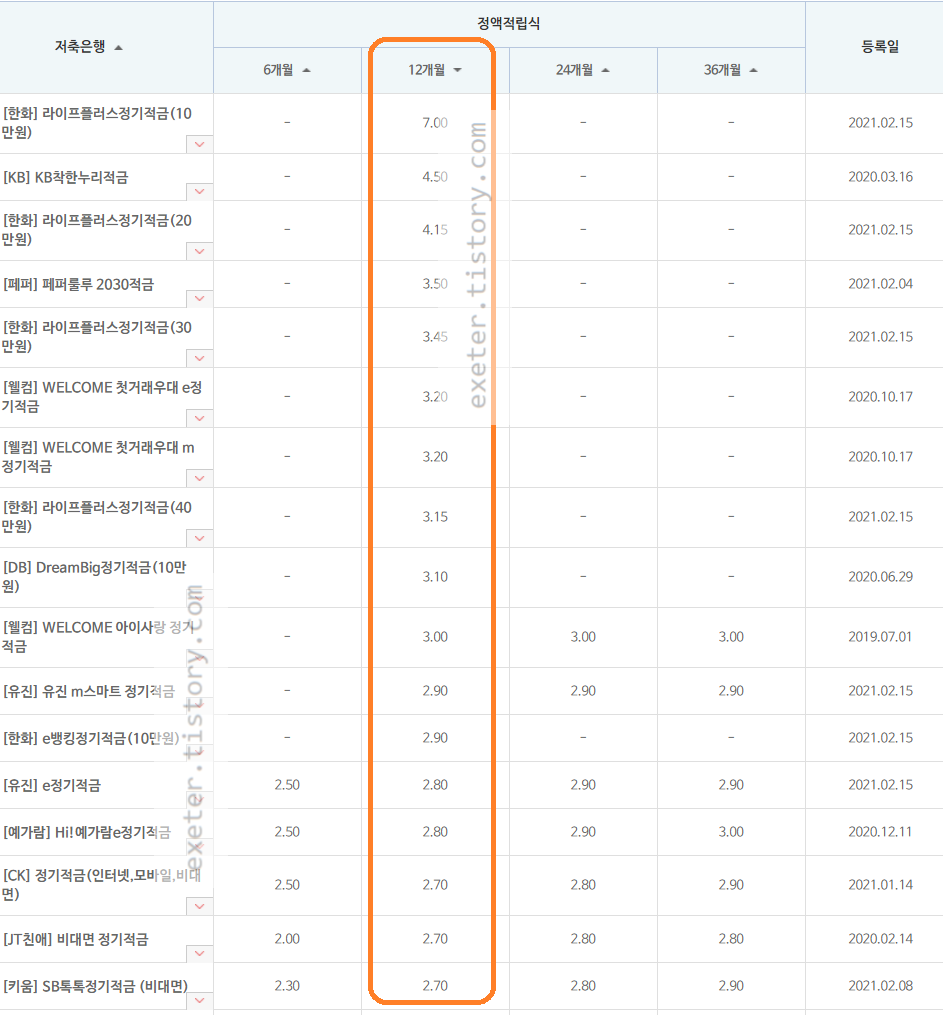The height and width of the screenshot is (1015, 943).
Task: Expand [웰컴] WELCOME 첫거래우대 e정기적금 chevron
Action: (x=199, y=418)
